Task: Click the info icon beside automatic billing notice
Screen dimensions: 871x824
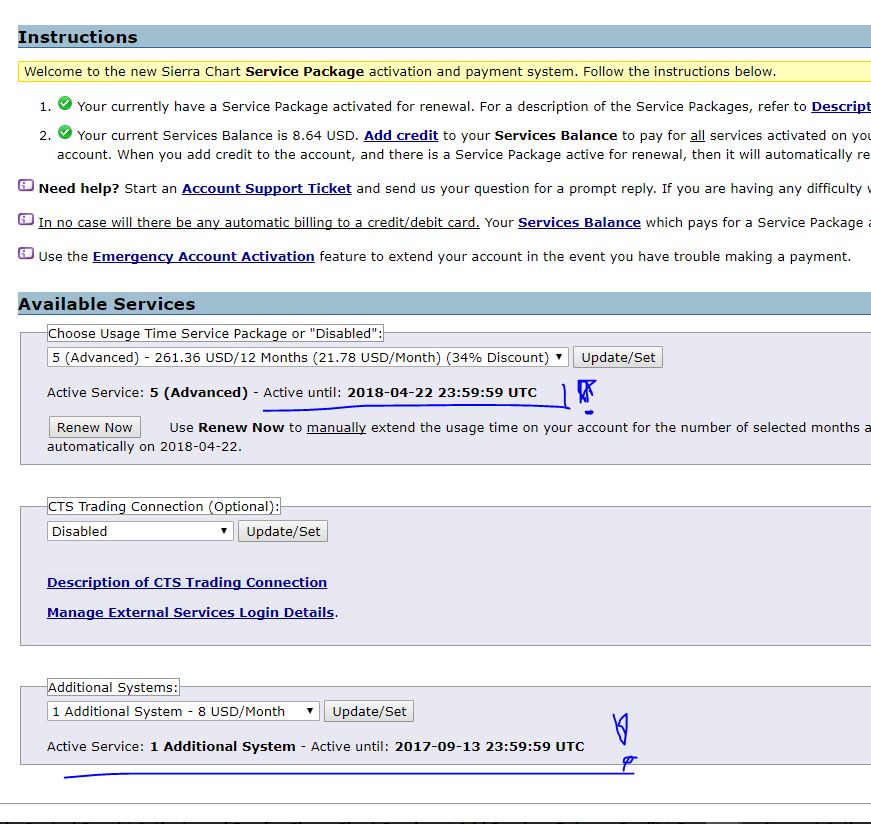Action: (26, 219)
